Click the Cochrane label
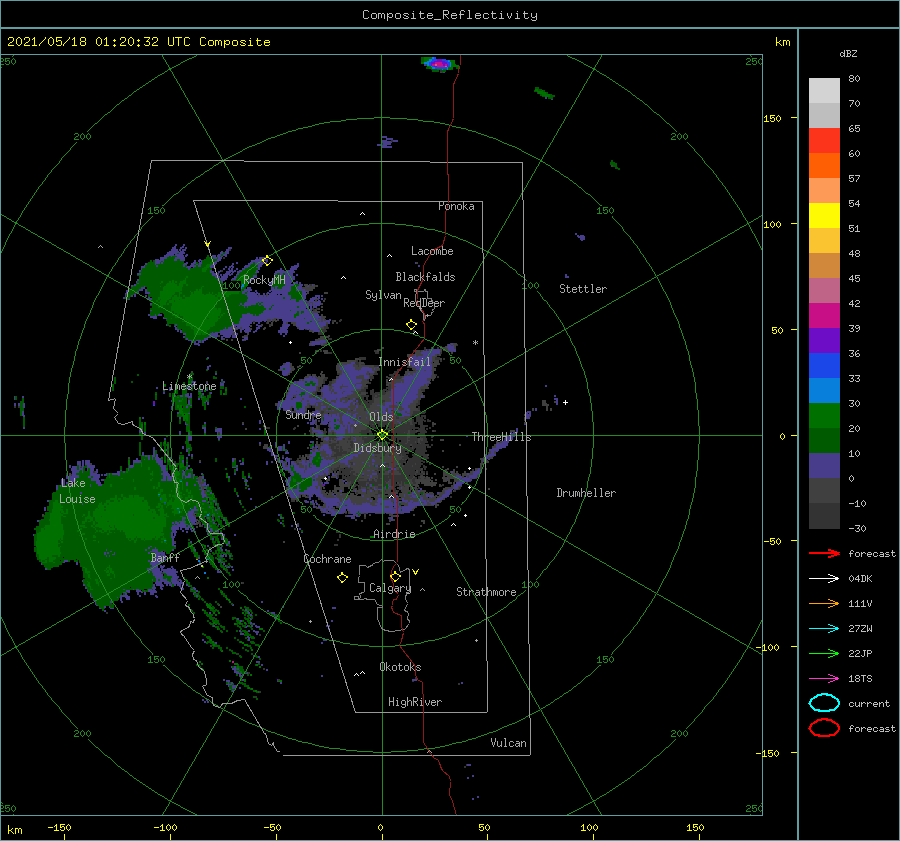Image resolution: width=900 pixels, height=841 pixels. pos(327,559)
